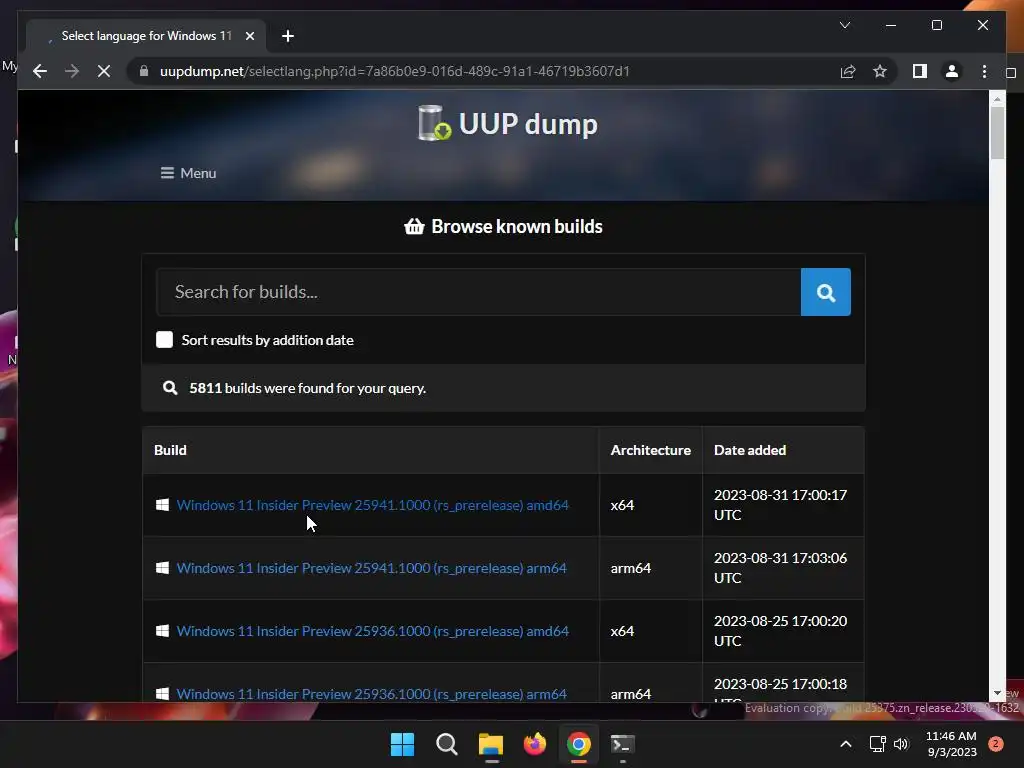Click the Chrome taskbar icon

tap(579, 744)
